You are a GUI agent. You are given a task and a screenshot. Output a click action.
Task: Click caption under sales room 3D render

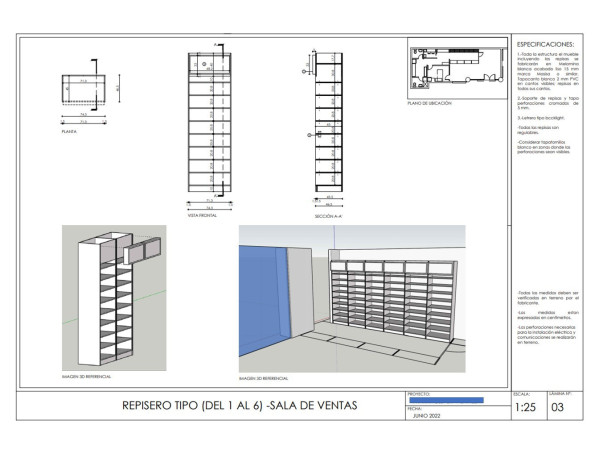264,379
